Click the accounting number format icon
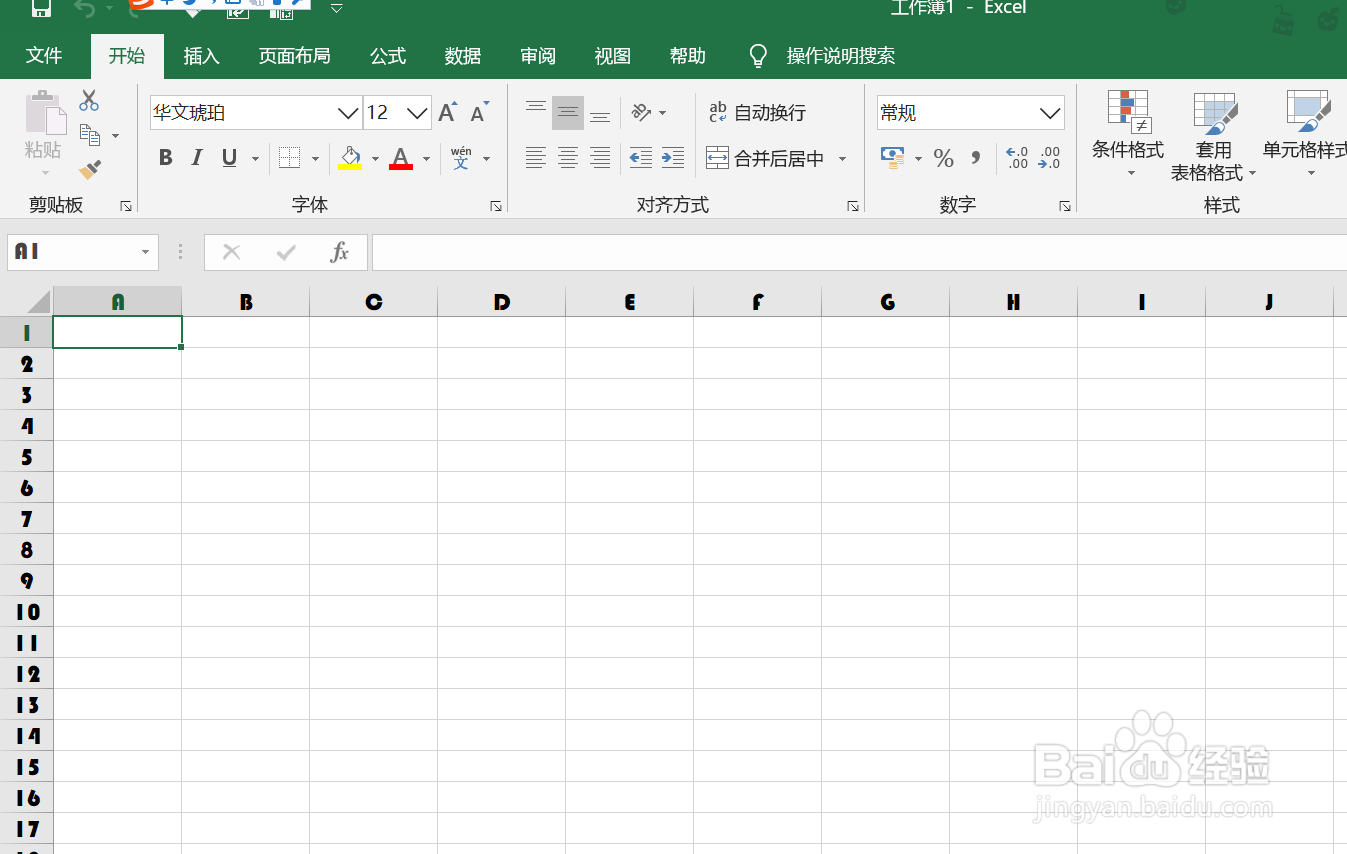The height and width of the screenshot is (854, 1347). pyautogui.click(x=892, y=158)
